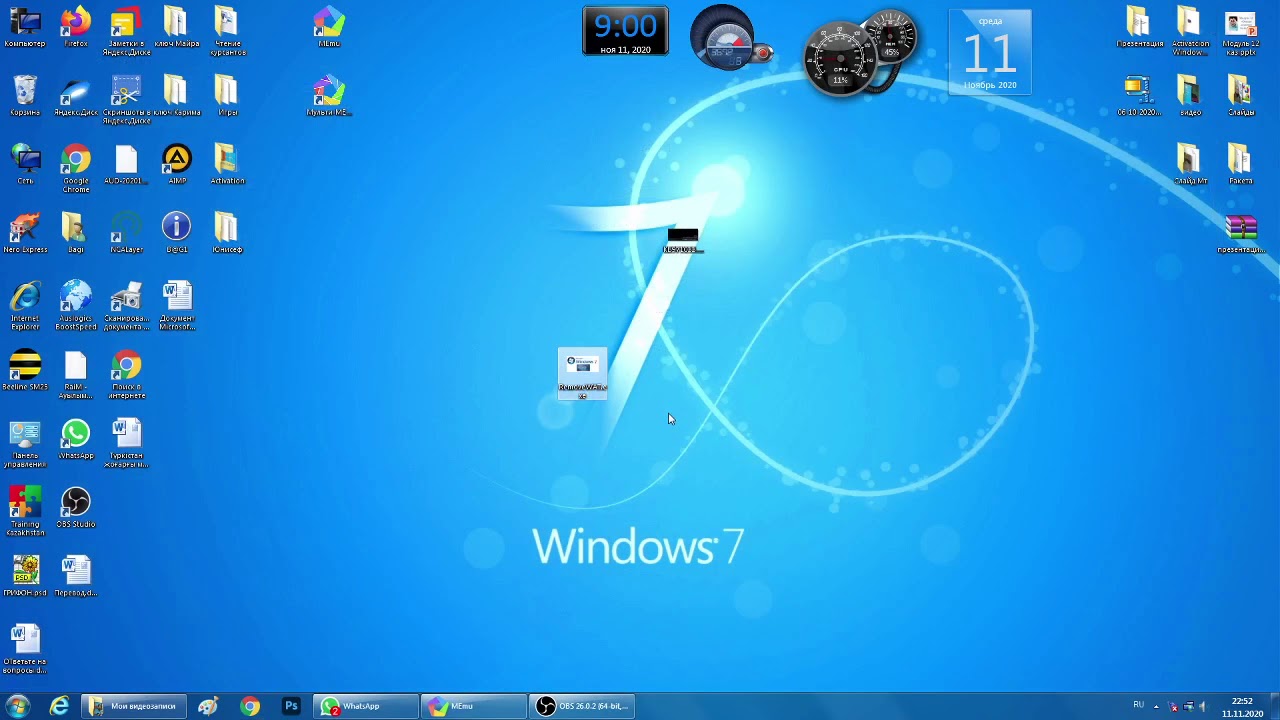Switch to the OBS 26.0.2 taskbar window

[x=581, y=706]
